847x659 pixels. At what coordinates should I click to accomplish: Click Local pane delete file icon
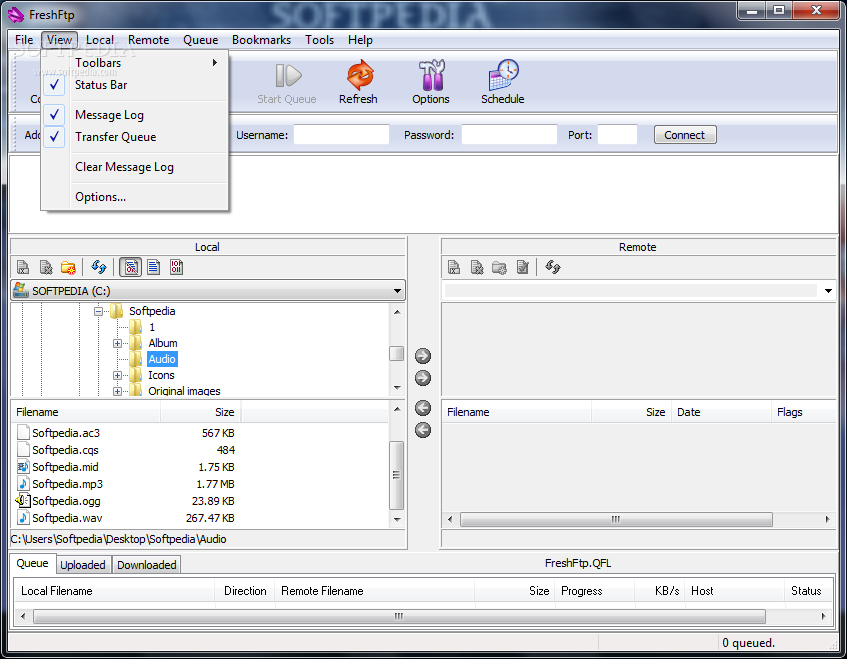pos(46,267)
